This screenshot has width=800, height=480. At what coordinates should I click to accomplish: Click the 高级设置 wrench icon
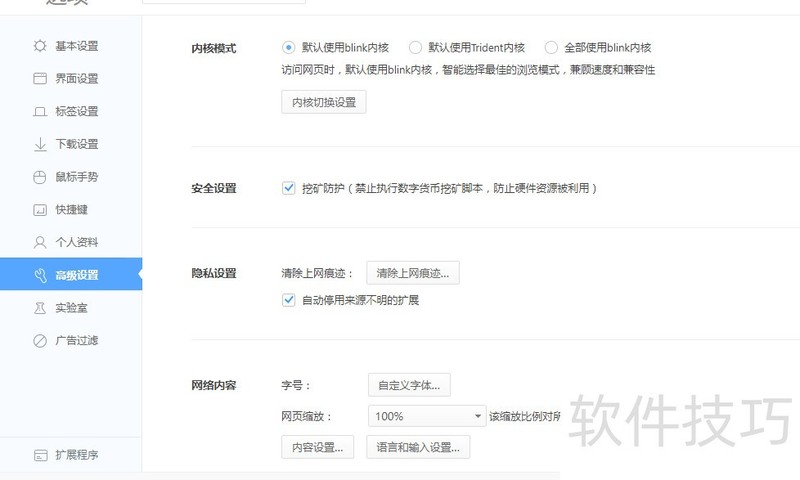pos(40,275)
